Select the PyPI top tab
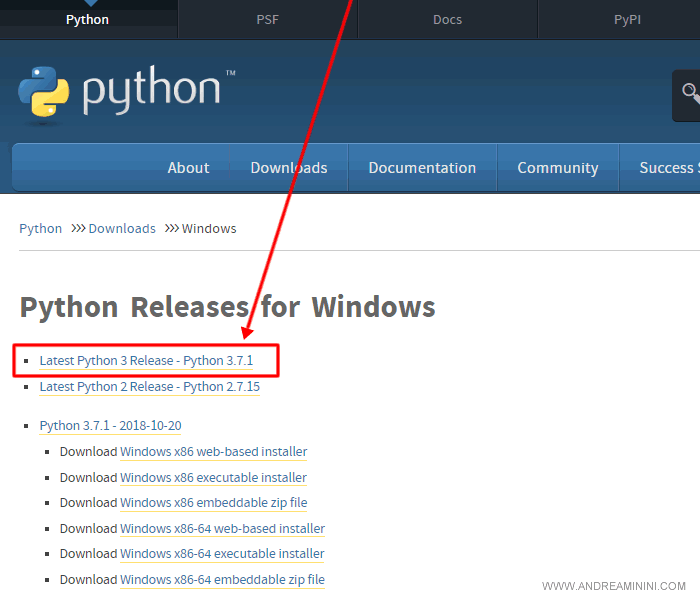700x600 pixels. pos(627,19)
